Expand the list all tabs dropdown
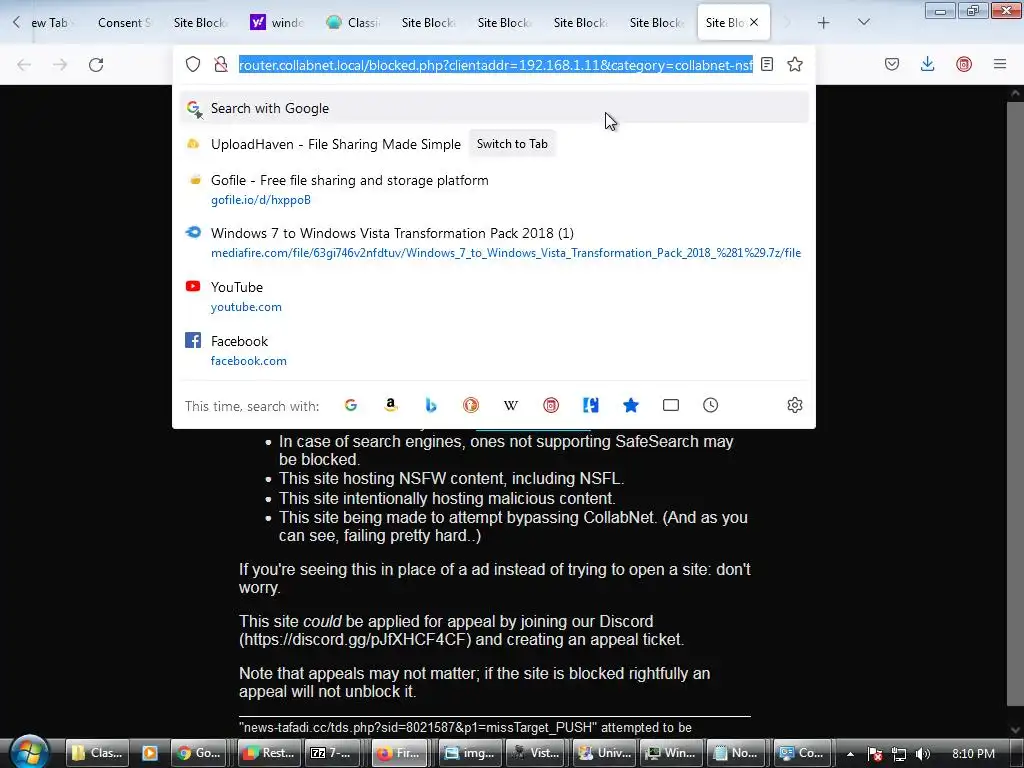The width and height of the screenshot is (1024, 768). (x=864, y=23)
